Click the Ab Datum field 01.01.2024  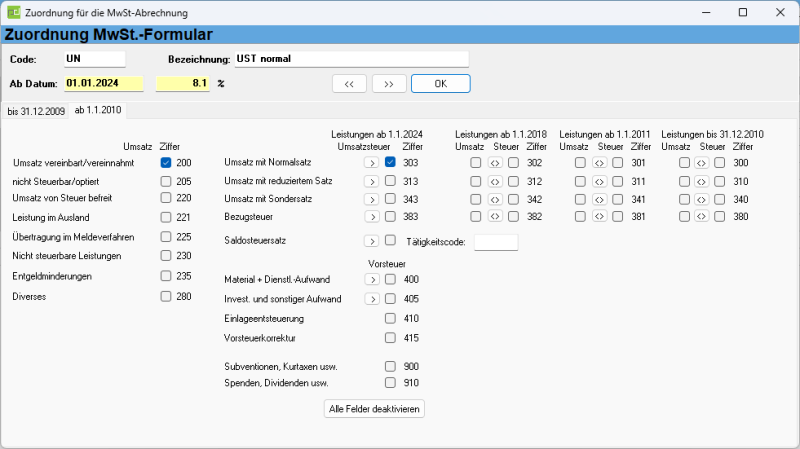(x=104, y=83)
